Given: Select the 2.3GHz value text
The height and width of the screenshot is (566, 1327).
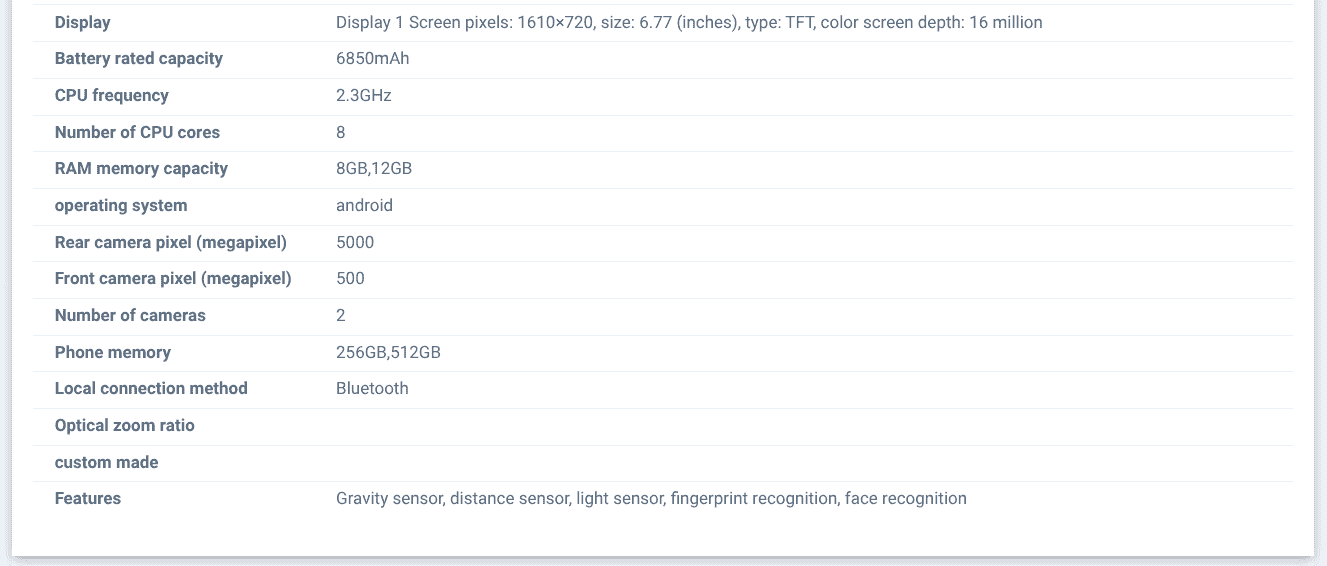Looking at the screenshot, I should coord(363,95).
